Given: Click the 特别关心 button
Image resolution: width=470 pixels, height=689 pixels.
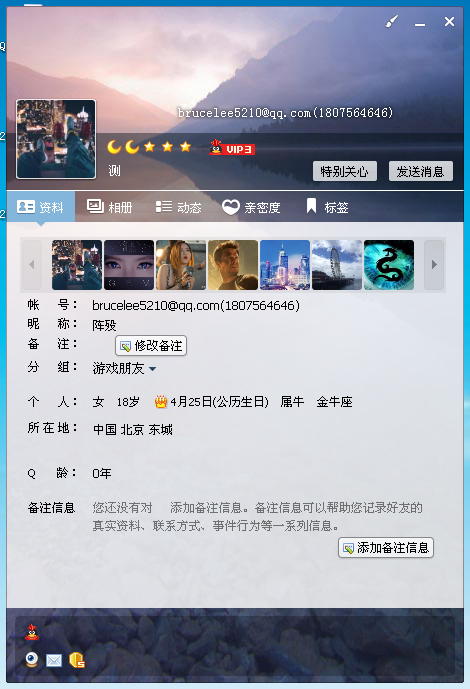Looking at the screenshot, I should click(345, 171).
